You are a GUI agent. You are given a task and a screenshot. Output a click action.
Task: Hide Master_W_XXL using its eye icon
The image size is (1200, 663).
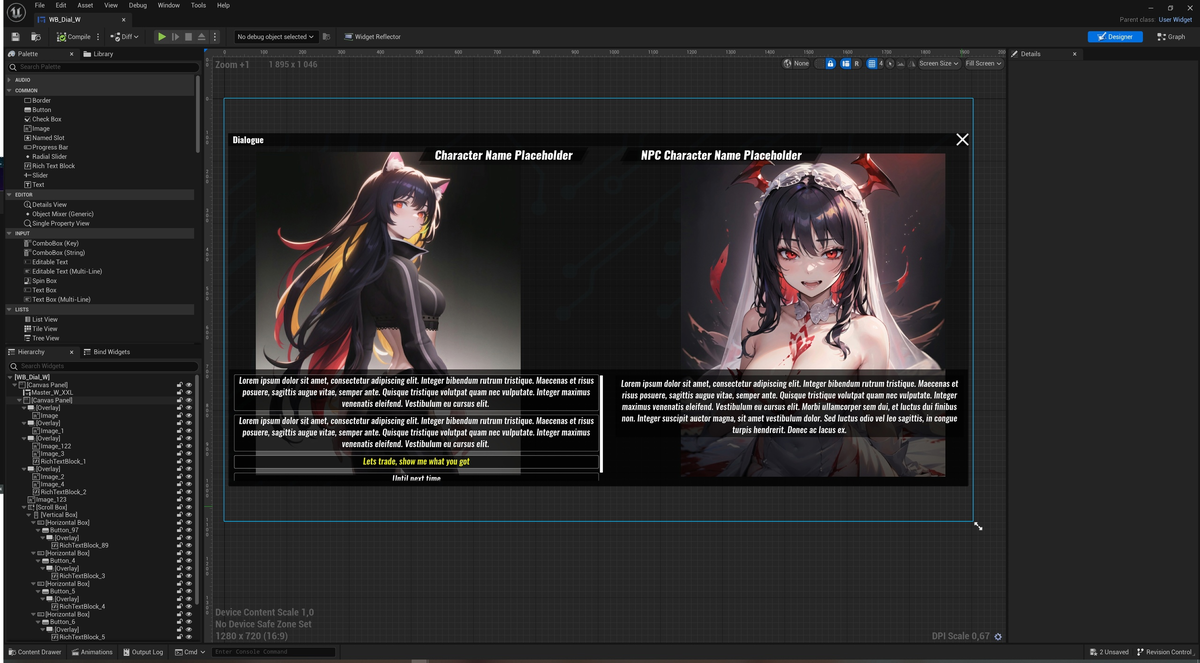coord(188,393)
